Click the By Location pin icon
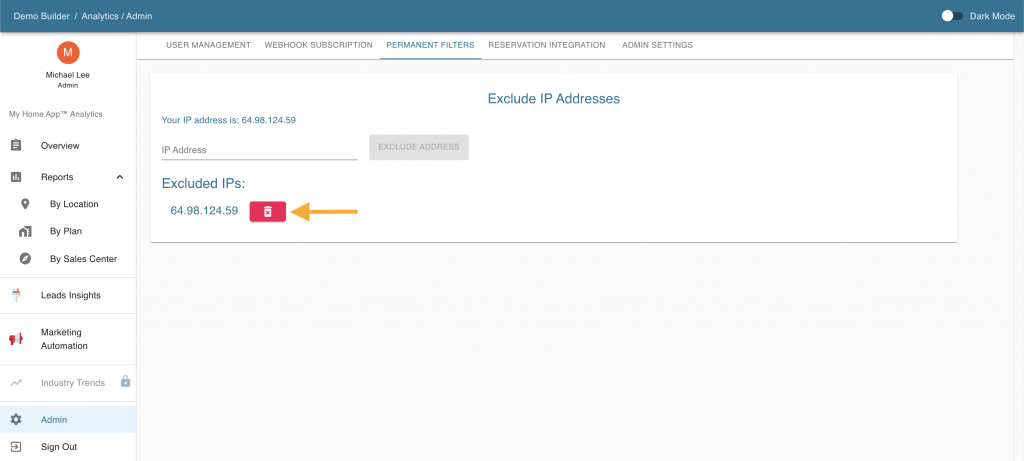The width and height of the screenshot is (1024, 461). (25, 204)
